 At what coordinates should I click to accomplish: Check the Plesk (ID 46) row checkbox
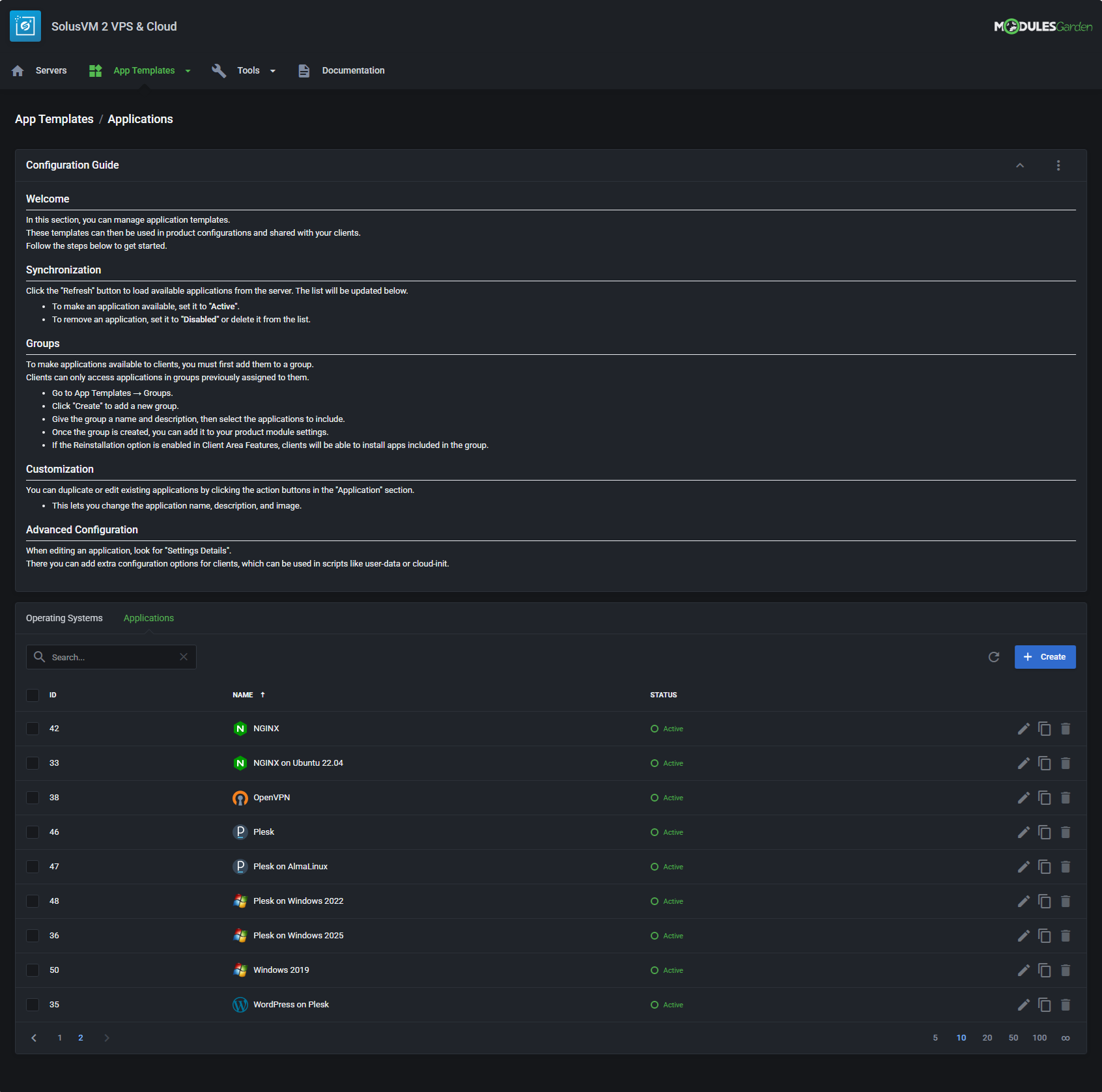click(33, 832)
